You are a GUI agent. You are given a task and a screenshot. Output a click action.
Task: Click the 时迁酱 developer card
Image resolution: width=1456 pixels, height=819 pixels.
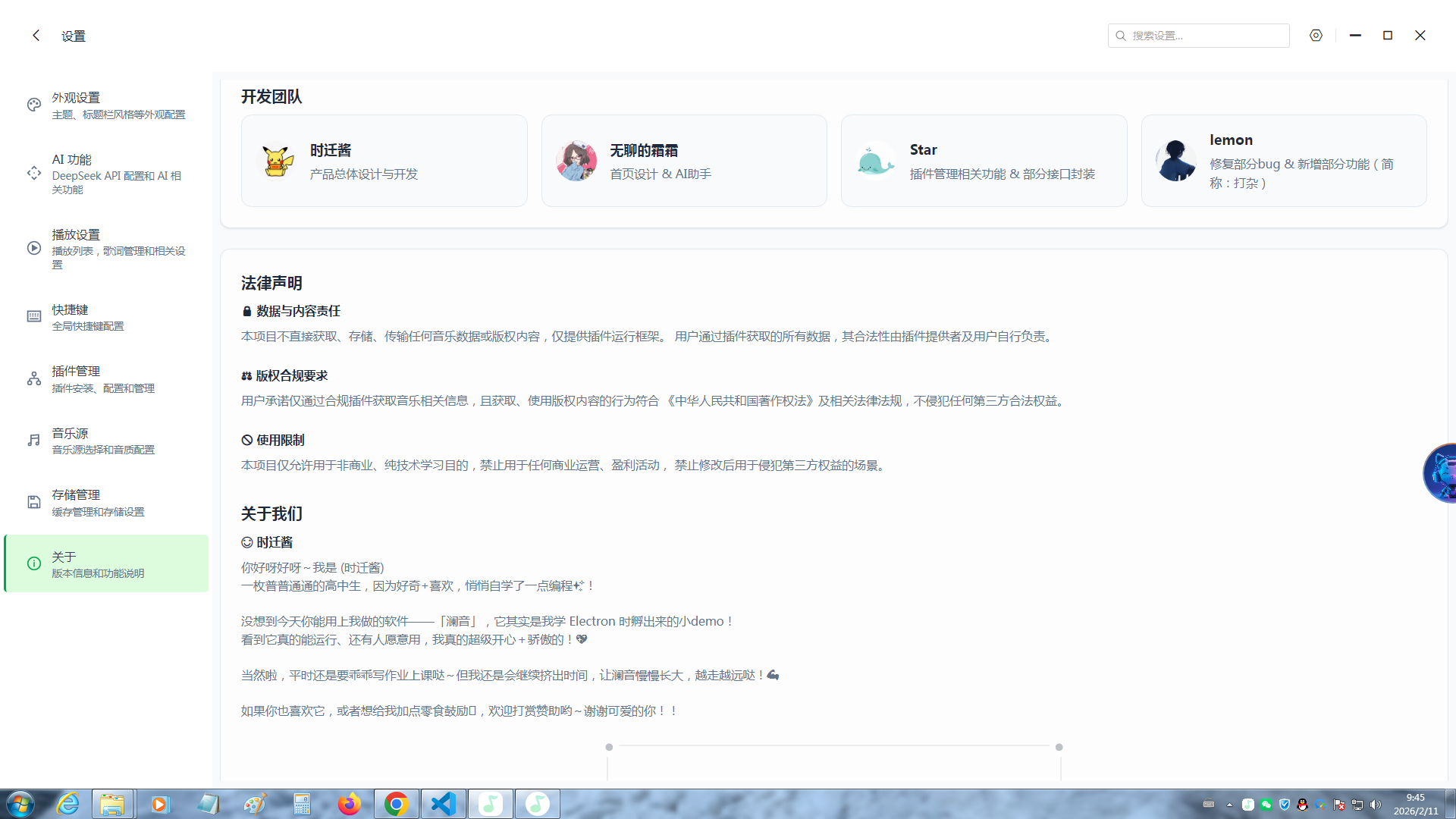click(x=384, y=161)
